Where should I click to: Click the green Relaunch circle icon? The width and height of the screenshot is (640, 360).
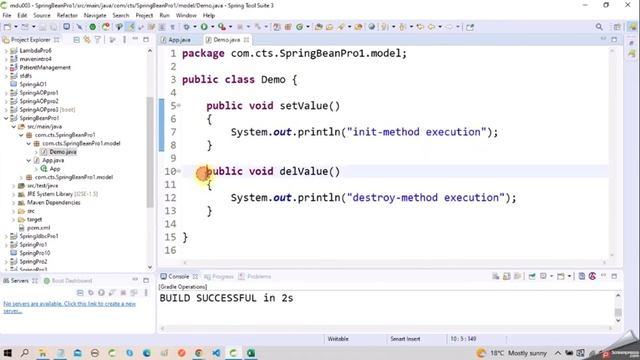(93, 27)
